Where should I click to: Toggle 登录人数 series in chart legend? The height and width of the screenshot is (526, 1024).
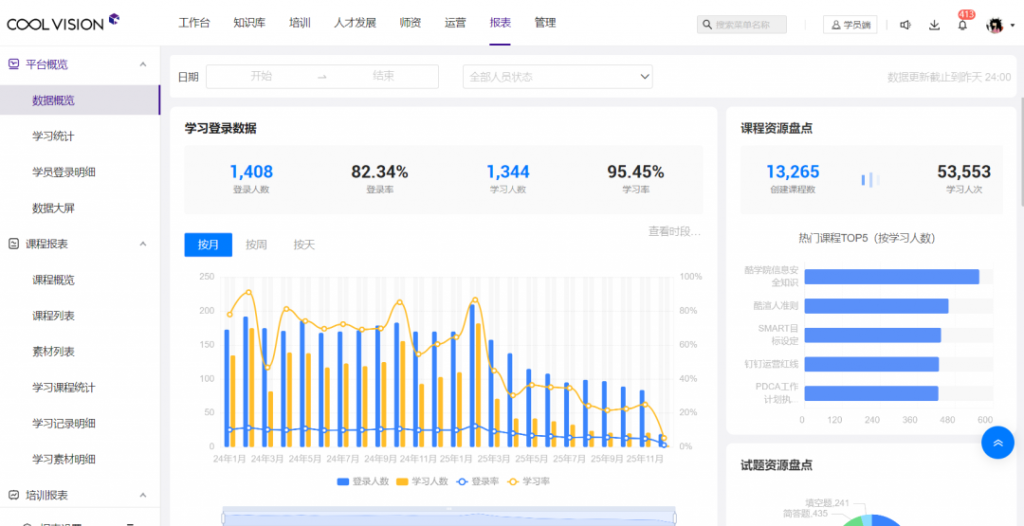tap(363, 481)
